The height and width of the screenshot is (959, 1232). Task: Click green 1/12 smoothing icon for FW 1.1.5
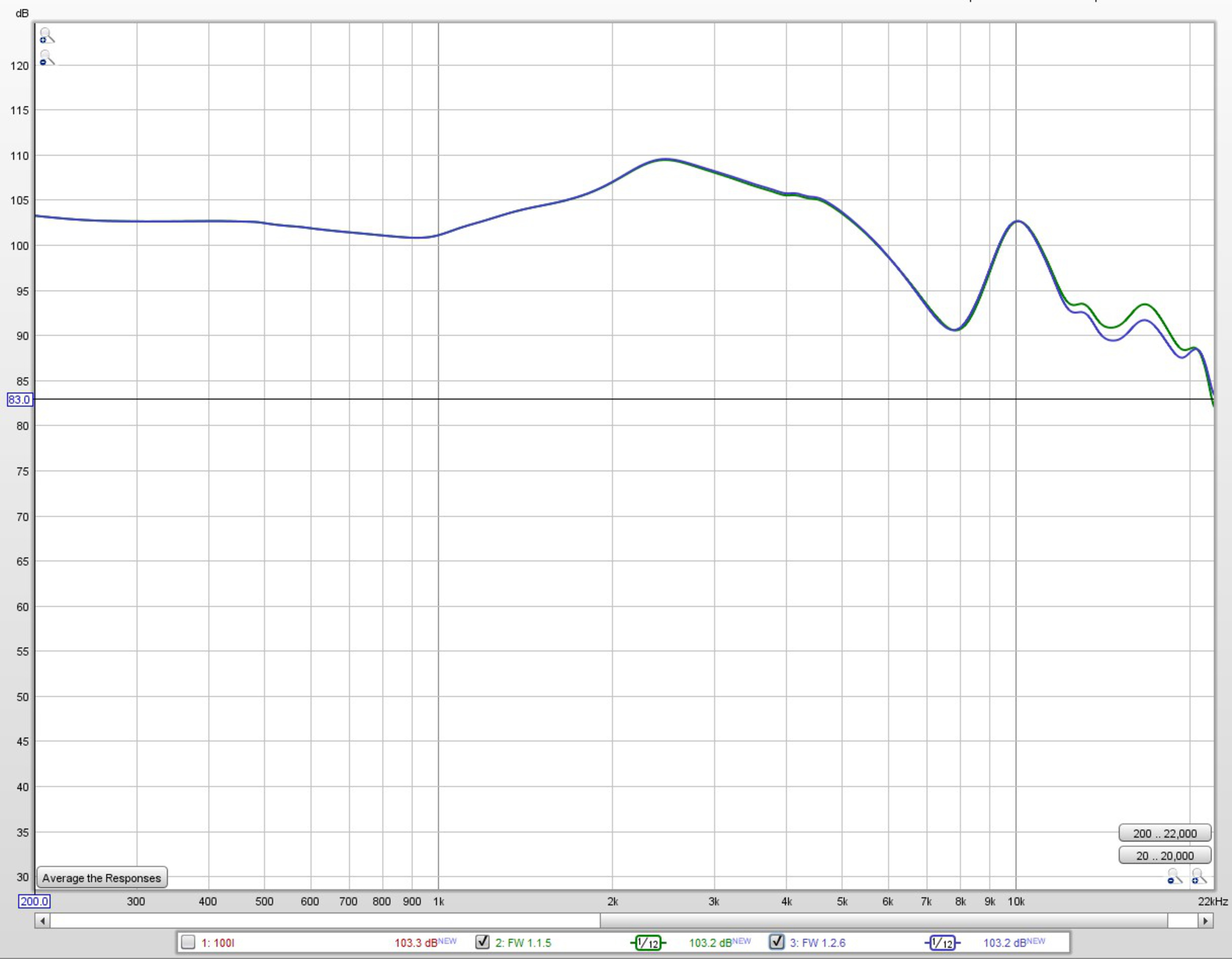click(647, 943)
